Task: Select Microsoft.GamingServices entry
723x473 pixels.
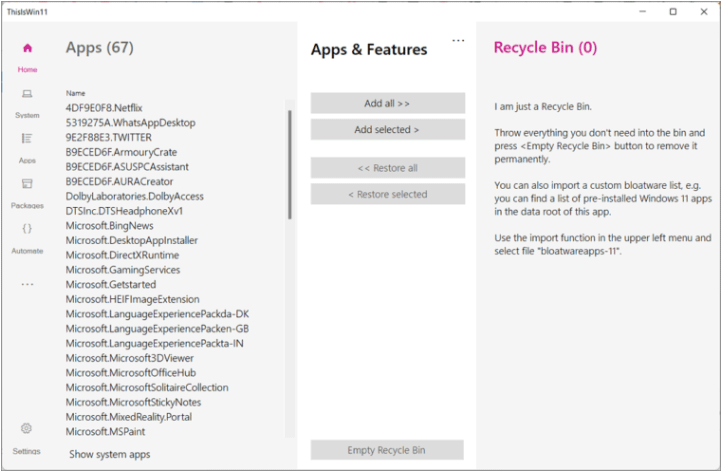Action: tap(123, 270)
